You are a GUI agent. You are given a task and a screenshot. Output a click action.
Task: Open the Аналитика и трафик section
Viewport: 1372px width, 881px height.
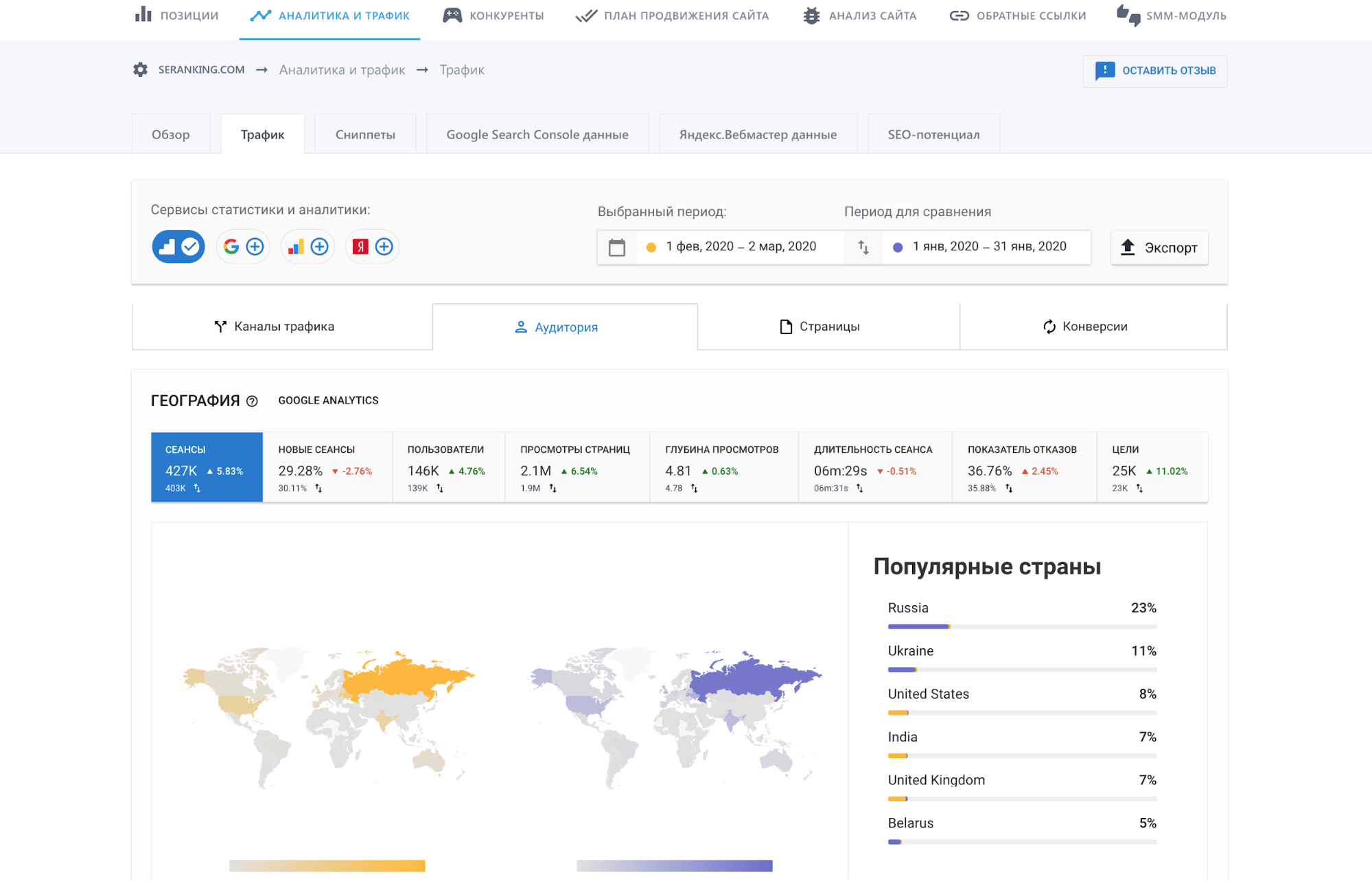(329, 15)
